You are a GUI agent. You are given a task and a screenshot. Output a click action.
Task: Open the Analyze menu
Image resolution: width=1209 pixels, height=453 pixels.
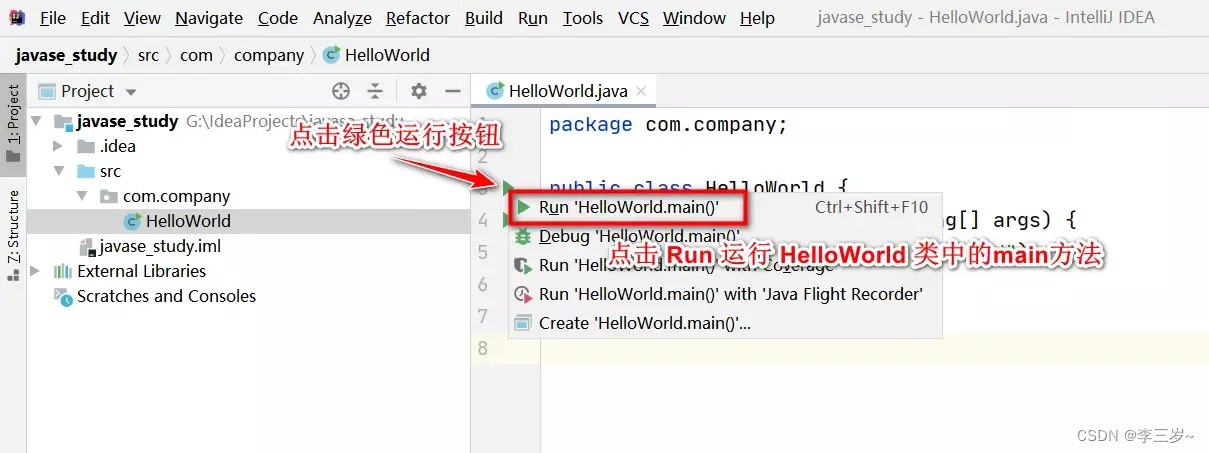(x=342, y=18)
